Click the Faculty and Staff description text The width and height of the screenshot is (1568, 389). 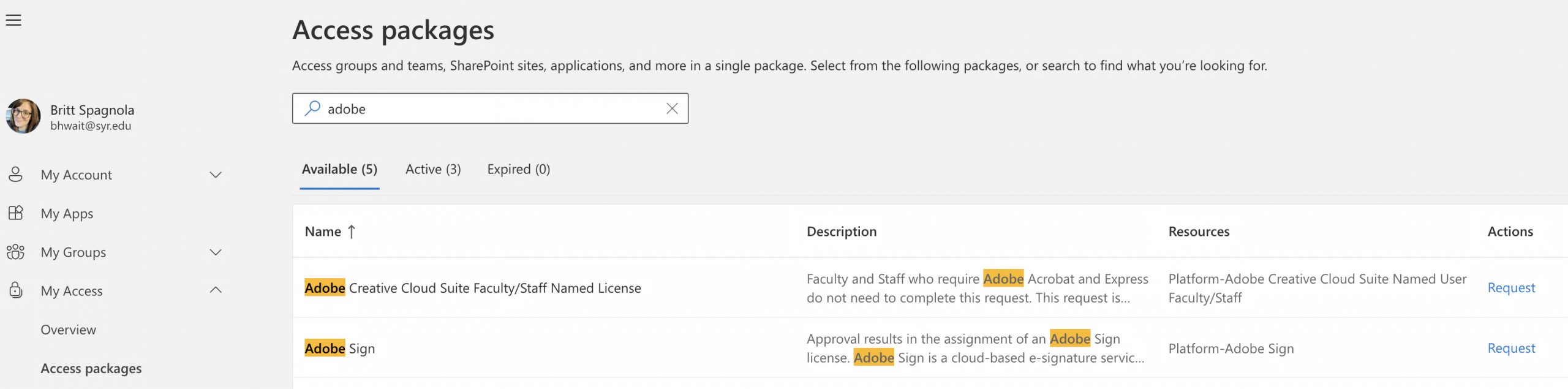[x=978, y=288]
